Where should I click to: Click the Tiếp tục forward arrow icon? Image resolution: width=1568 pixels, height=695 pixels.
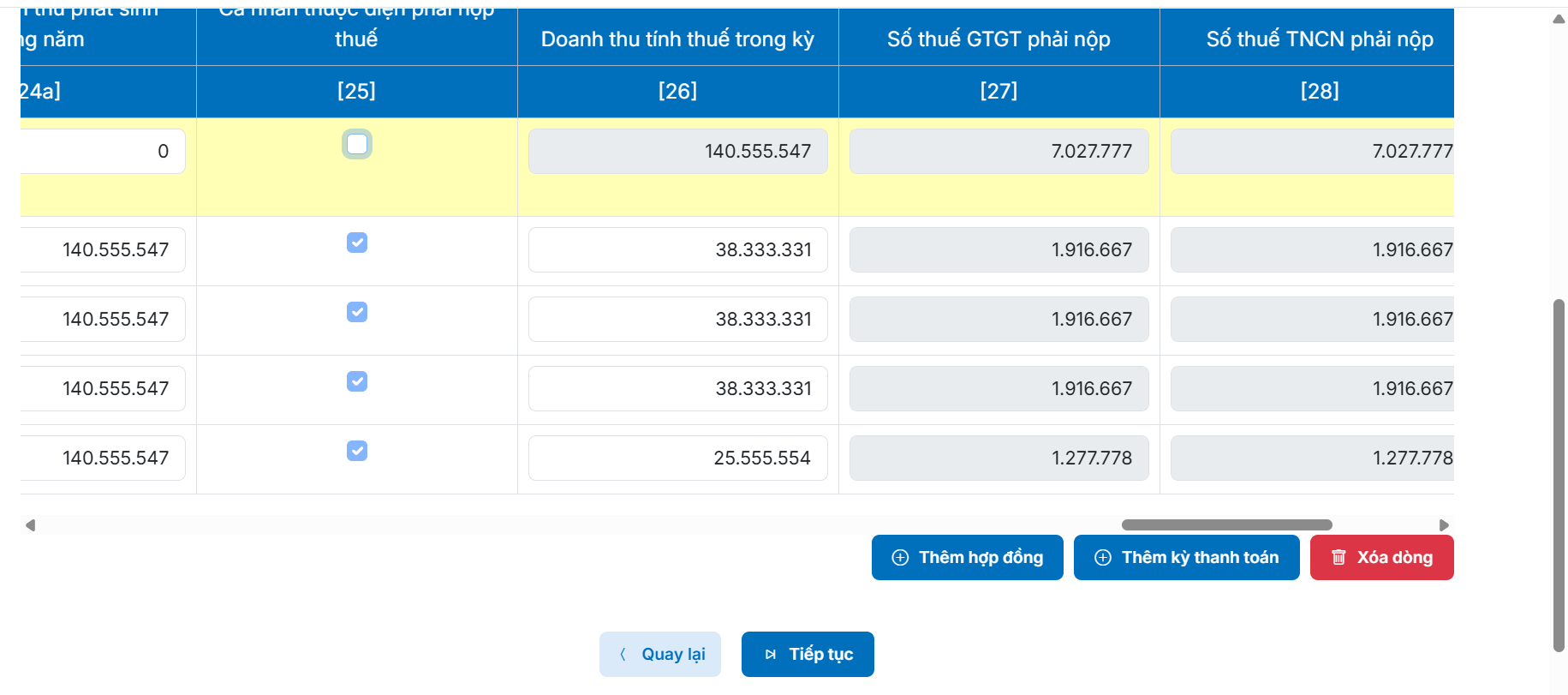(770, 655)
